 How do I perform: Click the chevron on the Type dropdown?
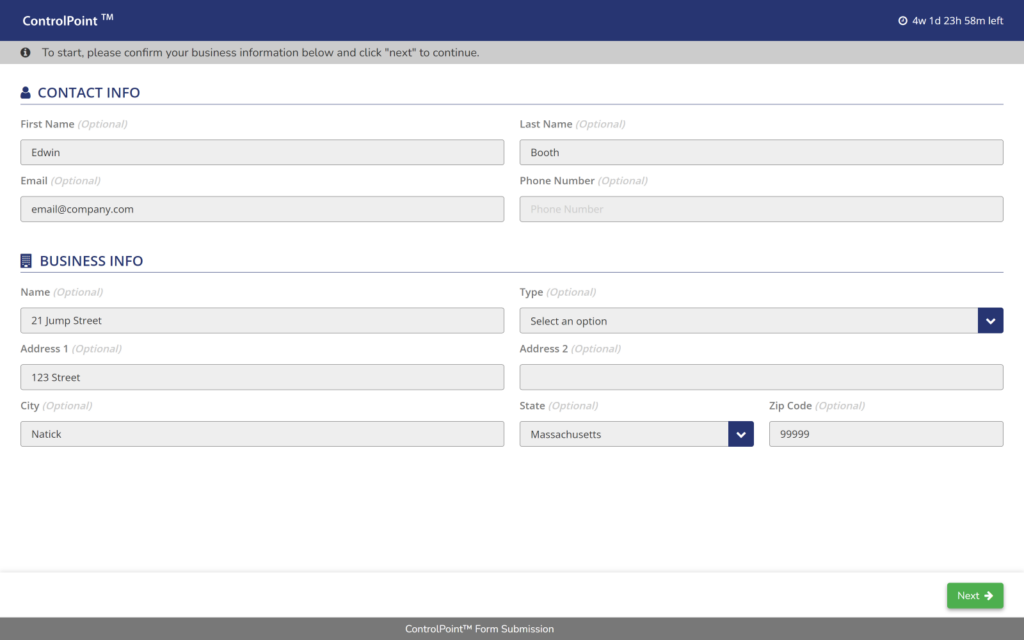pyautogui.click(x=990, y=320)
